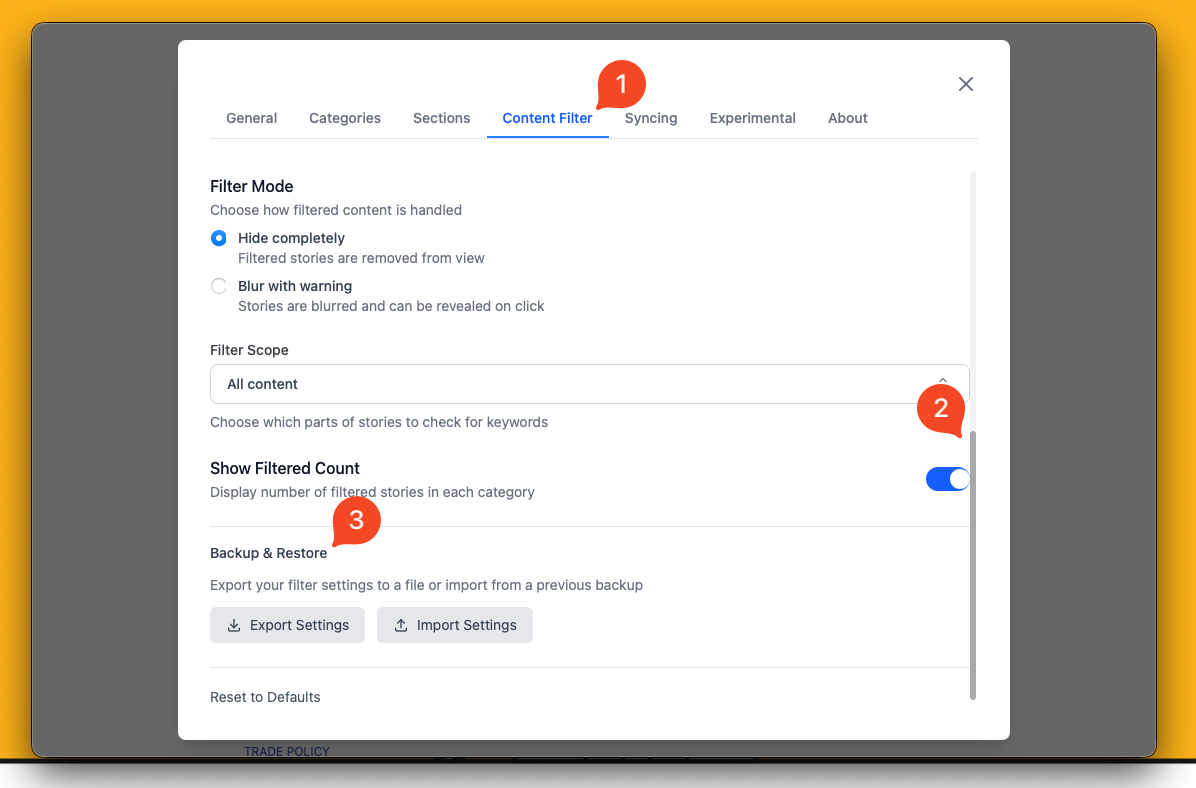Select the Hide completely filter mode
Viewport: 1196px width, 788px height.
tap(219, 238)
